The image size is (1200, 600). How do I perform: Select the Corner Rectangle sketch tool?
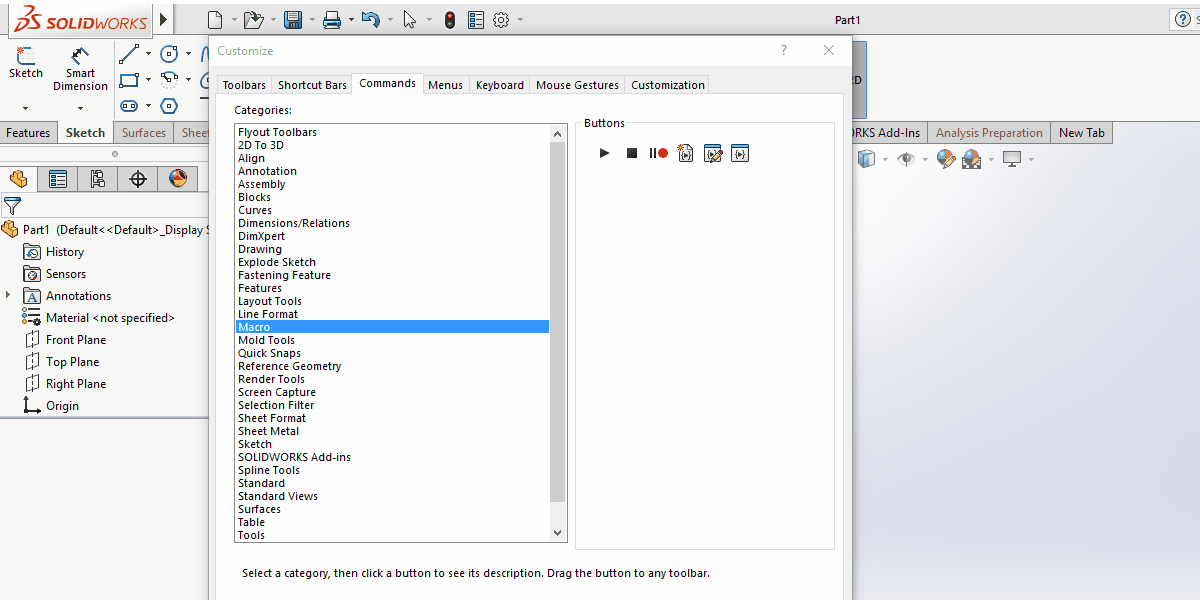(x=129, y=79)
